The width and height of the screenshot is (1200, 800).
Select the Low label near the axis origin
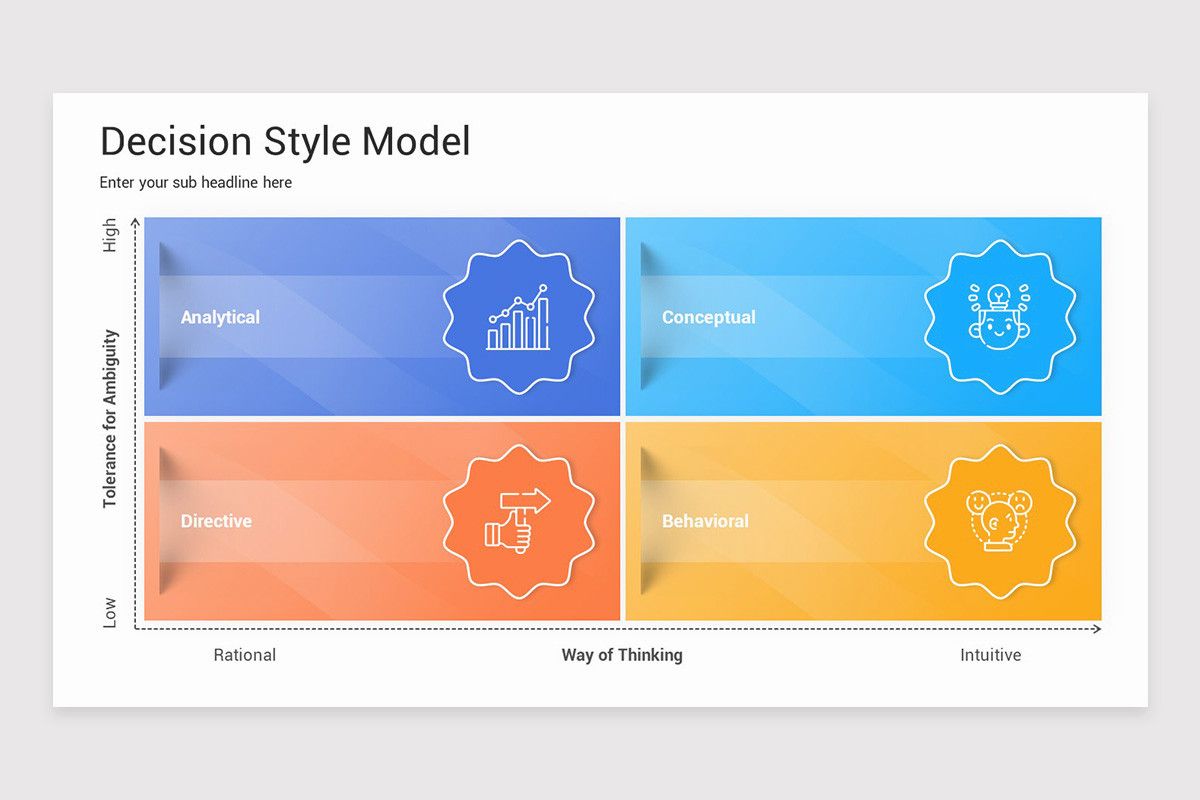click(x=110, y=613)
